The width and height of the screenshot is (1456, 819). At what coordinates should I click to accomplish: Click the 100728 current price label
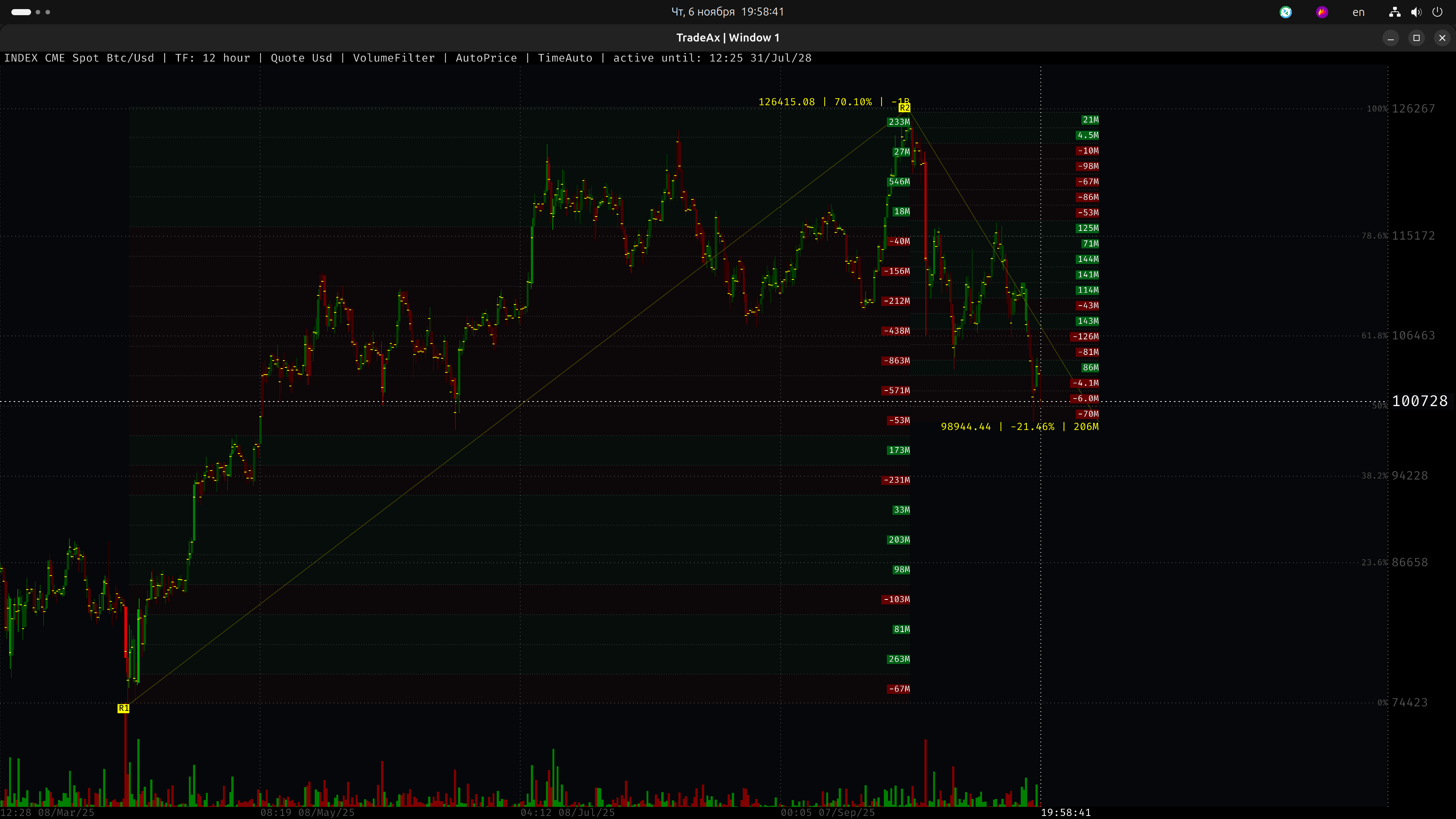(x=1419, y=401)
